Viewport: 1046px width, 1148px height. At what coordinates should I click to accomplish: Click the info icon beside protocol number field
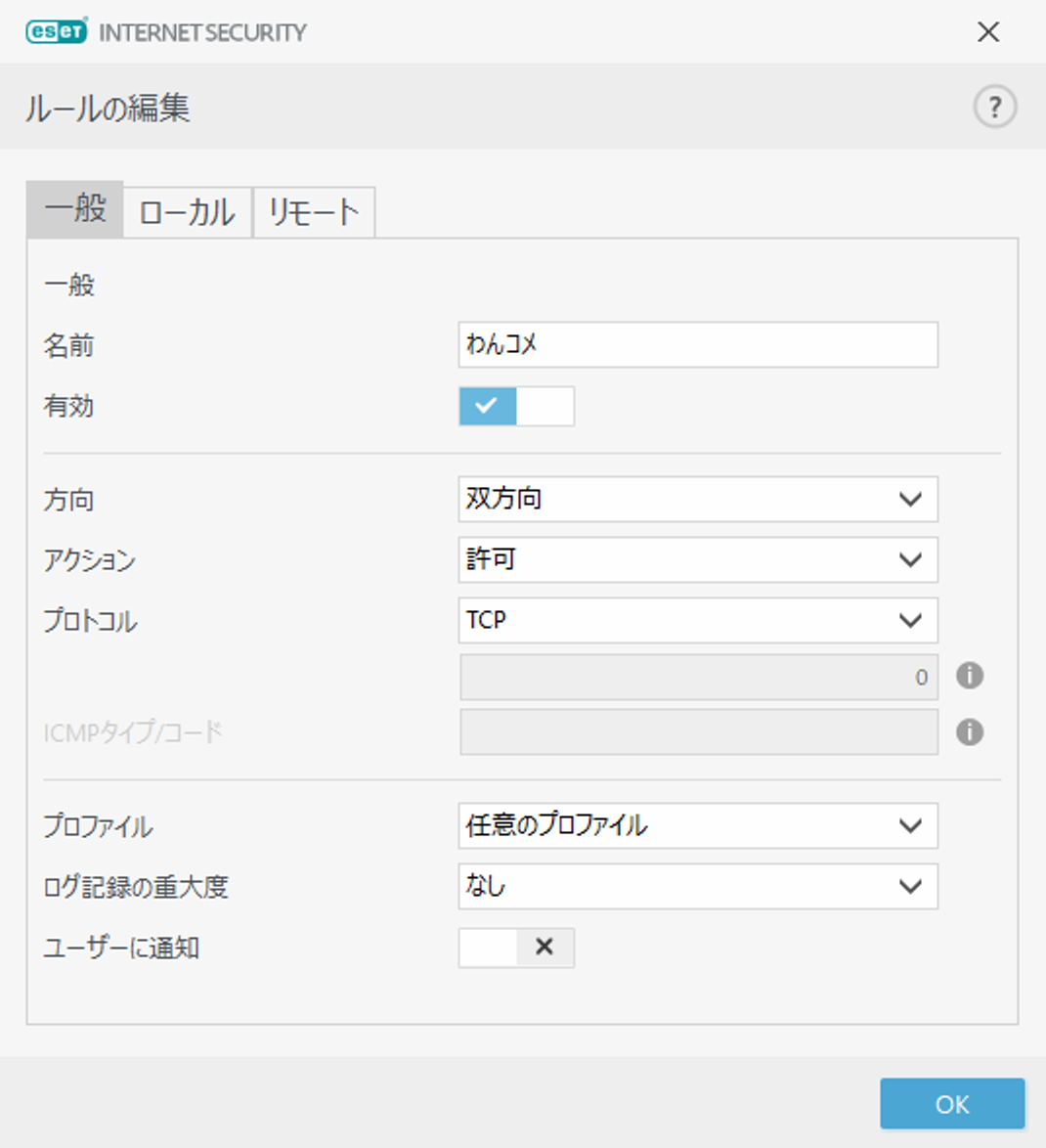(969, 676)
